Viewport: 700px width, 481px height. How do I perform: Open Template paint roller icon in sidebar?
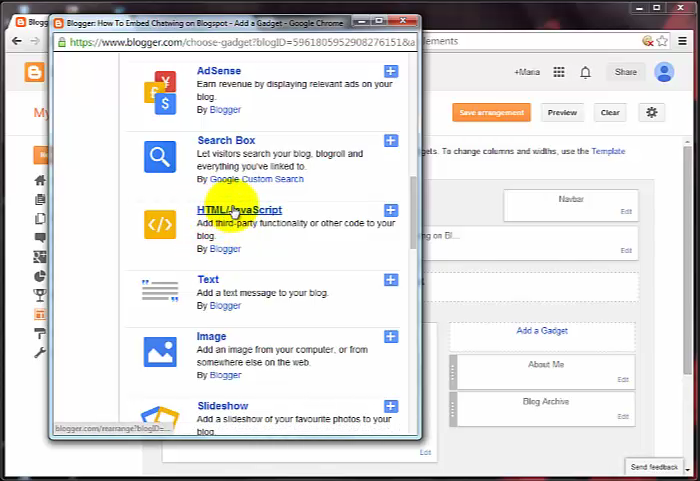pos(40,333)
